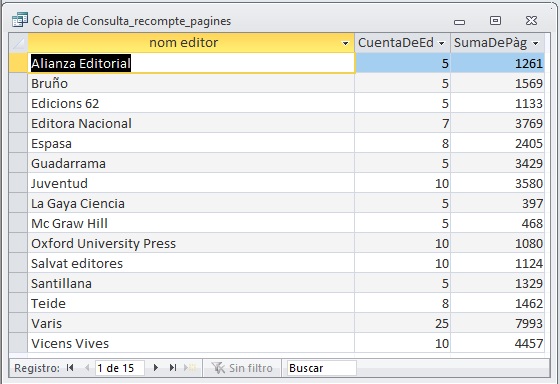The image size is (560, 384).
Task: Click the current record number box
Action: pos(120,368)
